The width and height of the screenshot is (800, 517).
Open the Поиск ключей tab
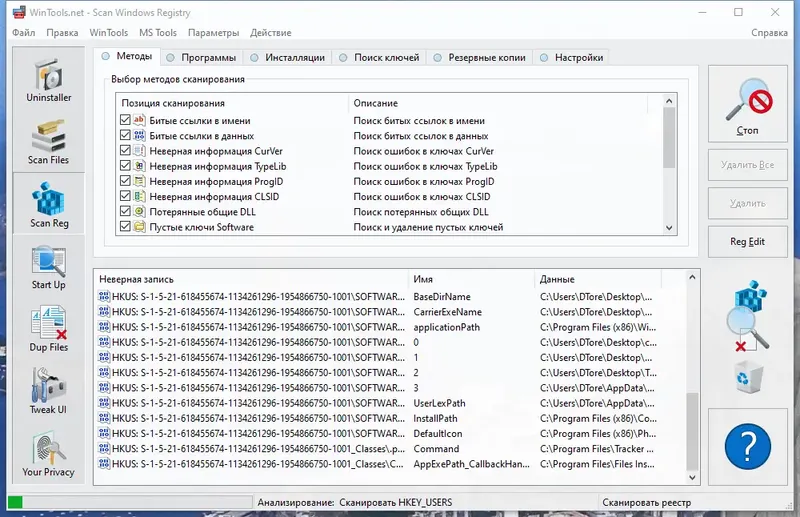click(380, 58)
